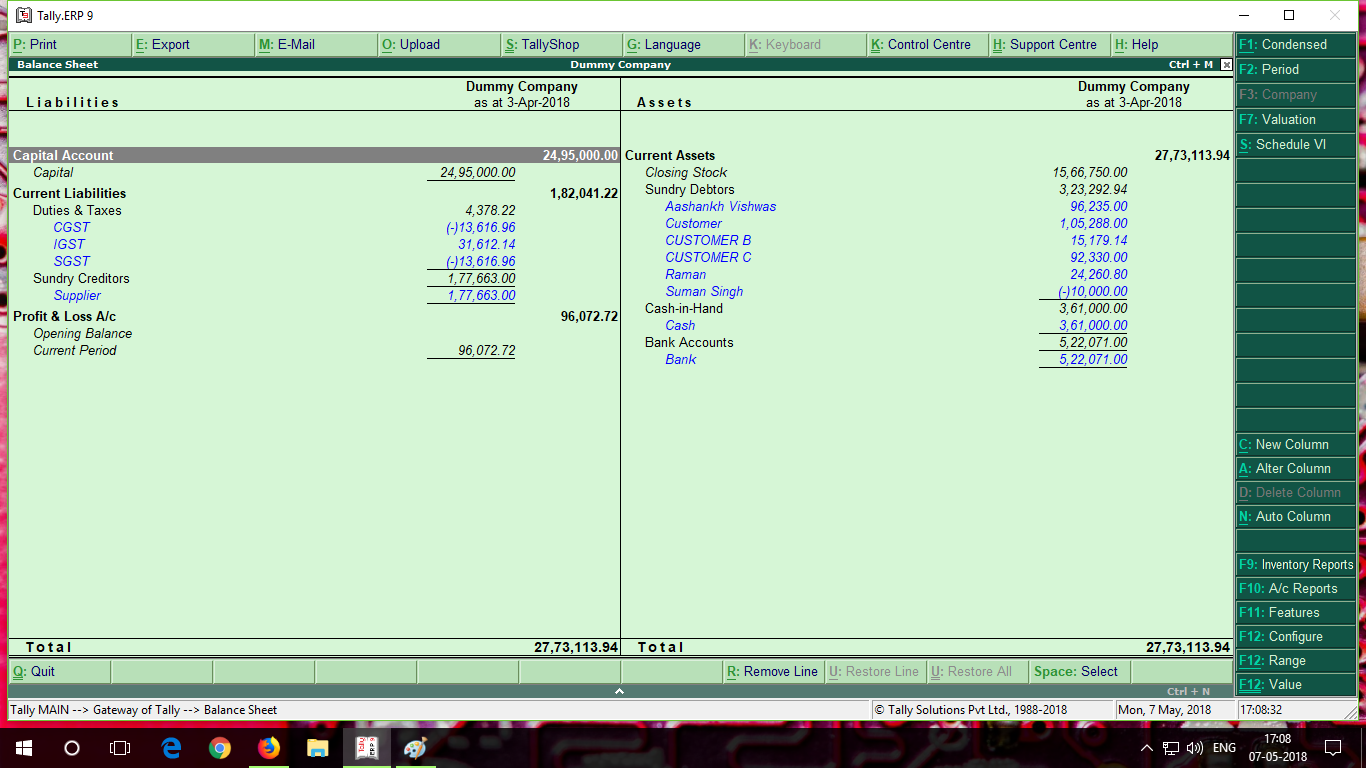Open File Explorer from the taskbar
Screen dimensions: 1366x768
click(x=317, y=748)
